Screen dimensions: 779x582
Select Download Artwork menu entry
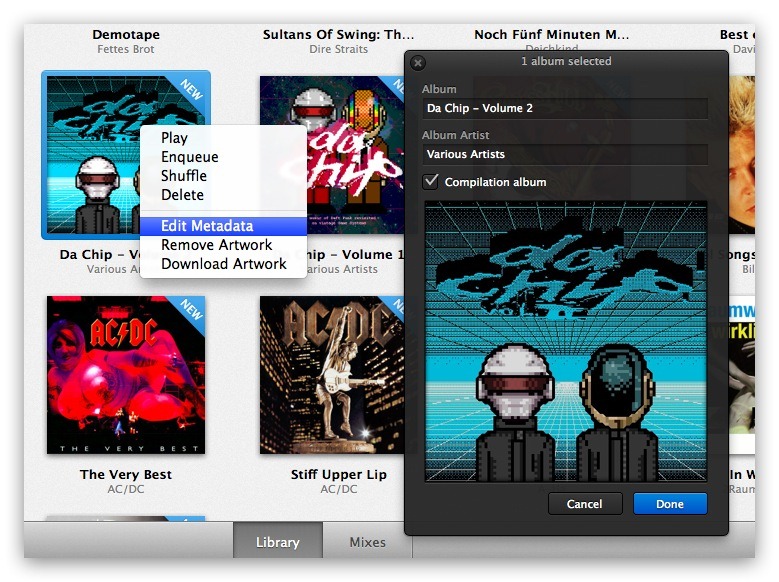tap(224, 263)
